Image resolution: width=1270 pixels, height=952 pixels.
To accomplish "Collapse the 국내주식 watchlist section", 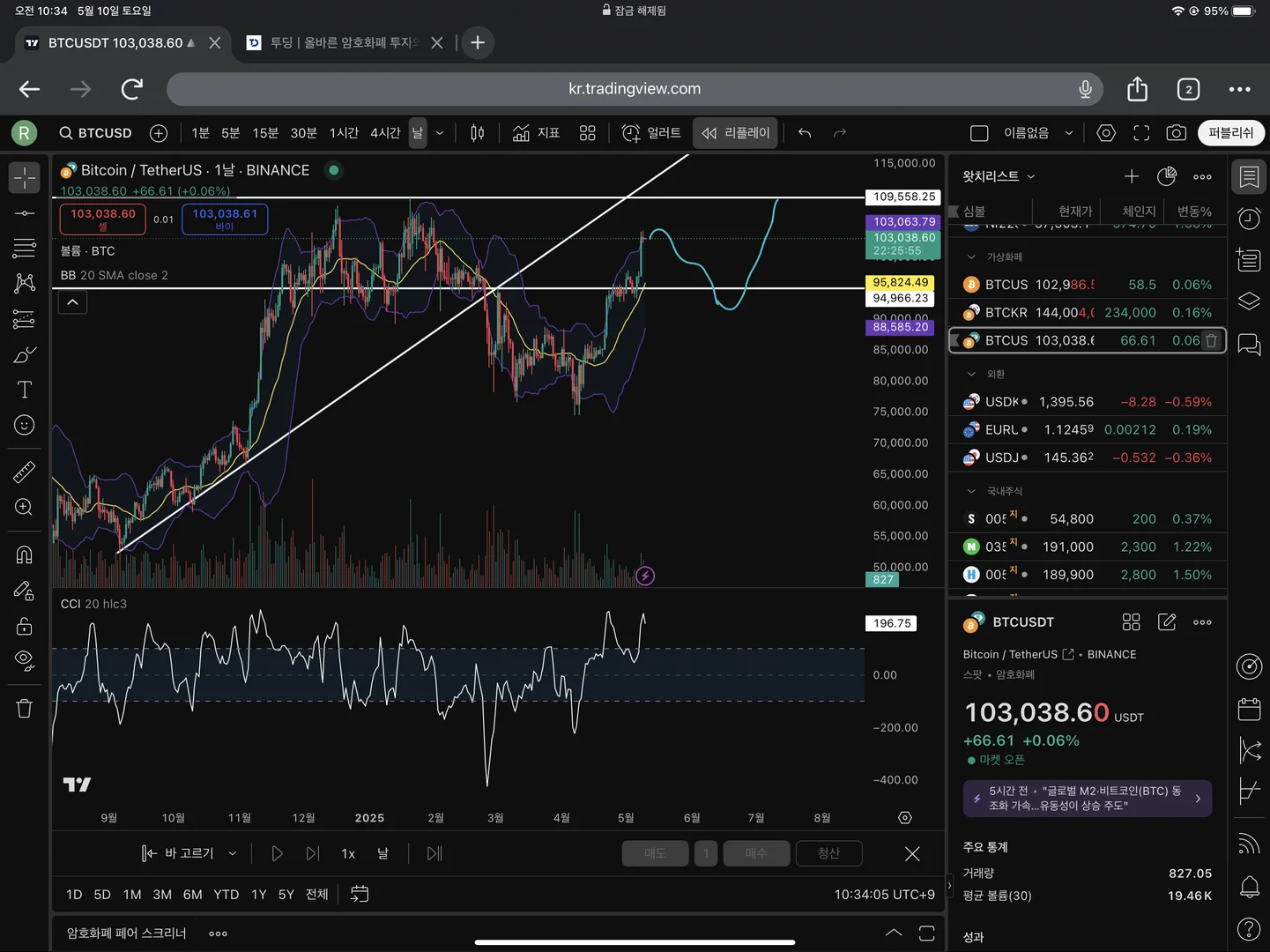I will coord(971,491).
